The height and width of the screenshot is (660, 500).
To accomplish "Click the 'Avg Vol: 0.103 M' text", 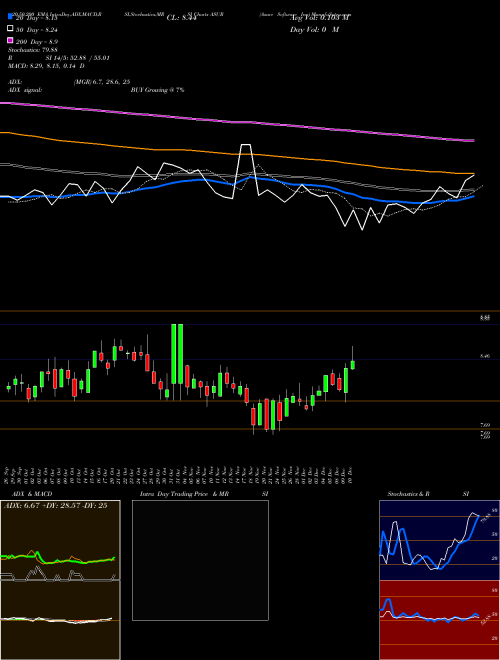I will (x=320, y=18).
